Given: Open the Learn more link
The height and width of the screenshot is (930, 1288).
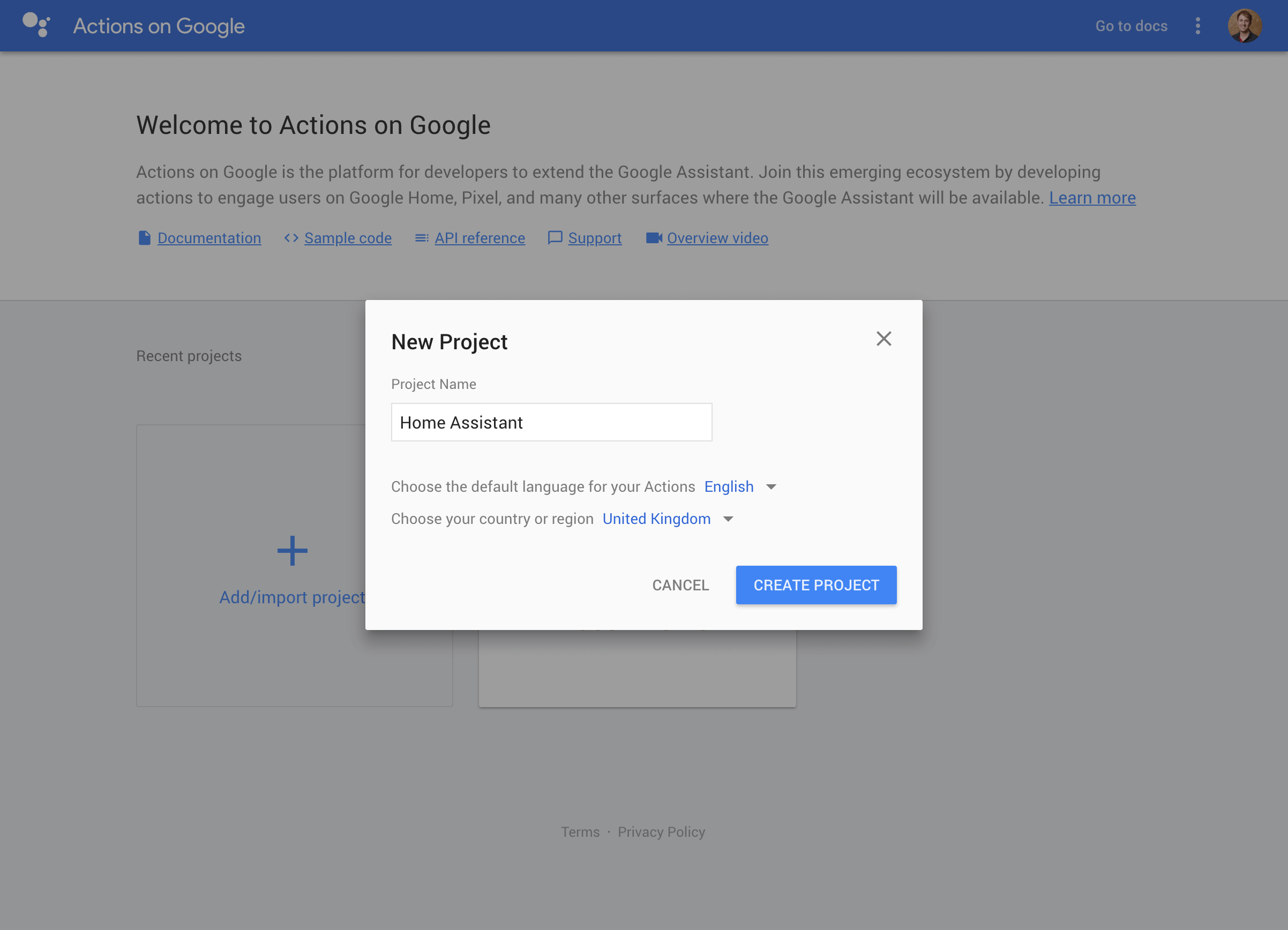Looking at the screenshot, I should click(x=1091, y=198).
